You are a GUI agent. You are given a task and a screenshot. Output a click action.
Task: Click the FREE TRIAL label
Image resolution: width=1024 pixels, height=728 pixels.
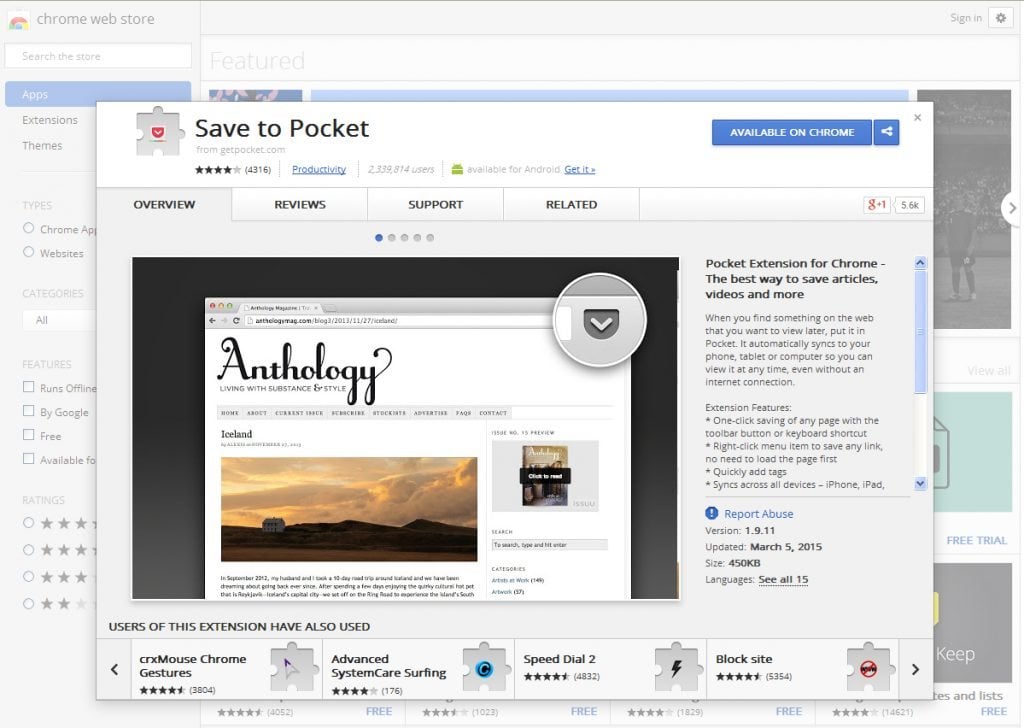point(976,541)
